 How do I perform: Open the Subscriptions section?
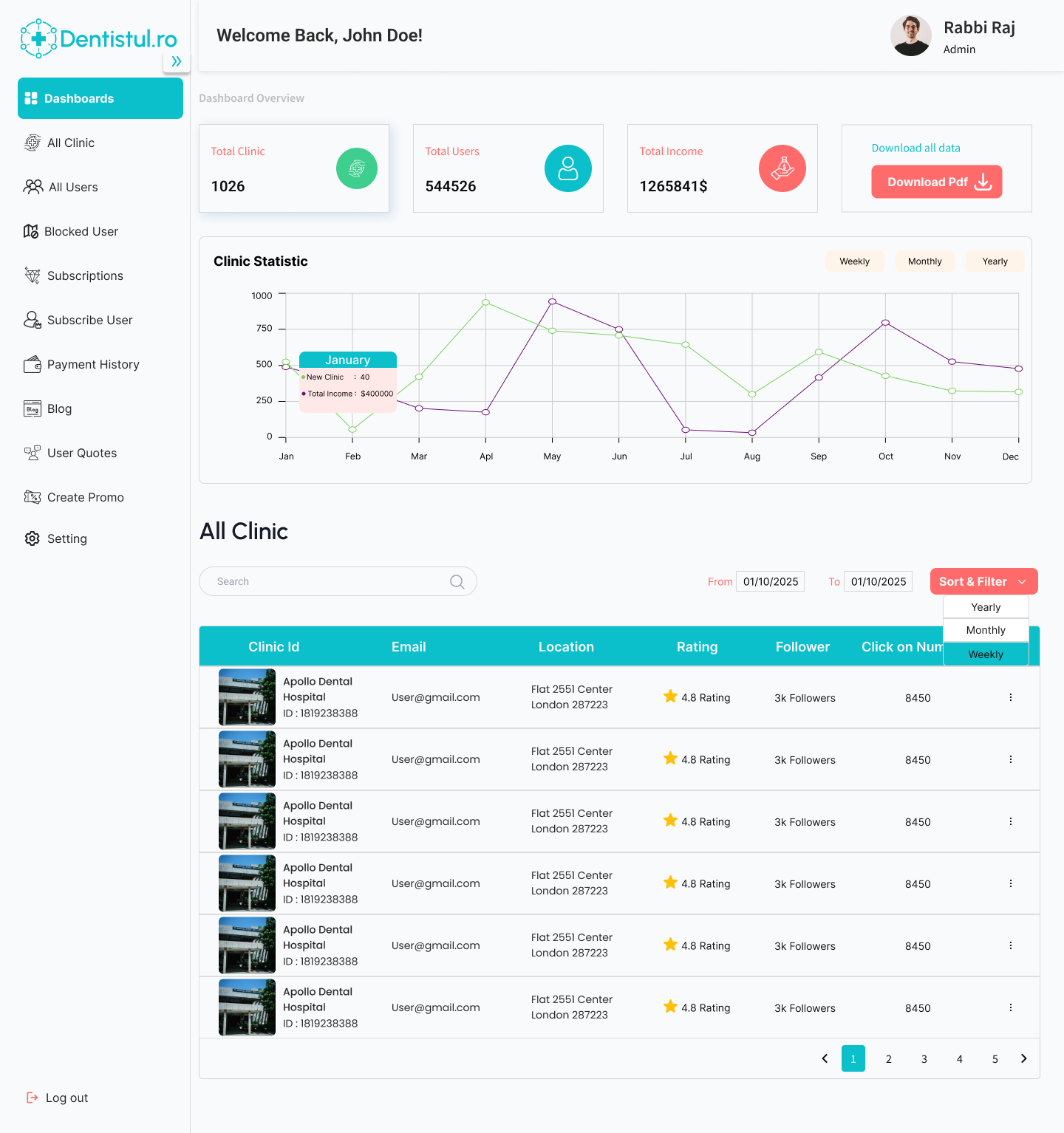pos(33,275)
